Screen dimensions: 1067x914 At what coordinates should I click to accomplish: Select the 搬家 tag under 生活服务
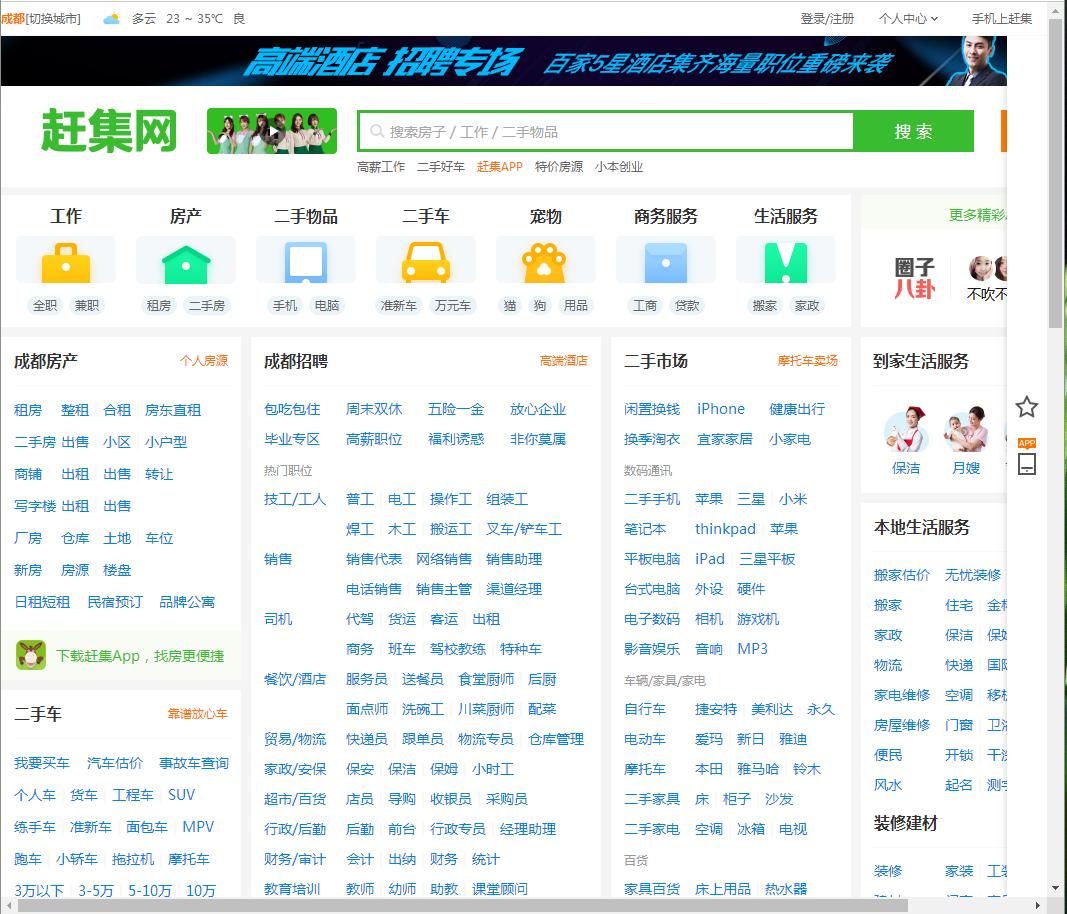pyautogui.click(x=765, y=306)
